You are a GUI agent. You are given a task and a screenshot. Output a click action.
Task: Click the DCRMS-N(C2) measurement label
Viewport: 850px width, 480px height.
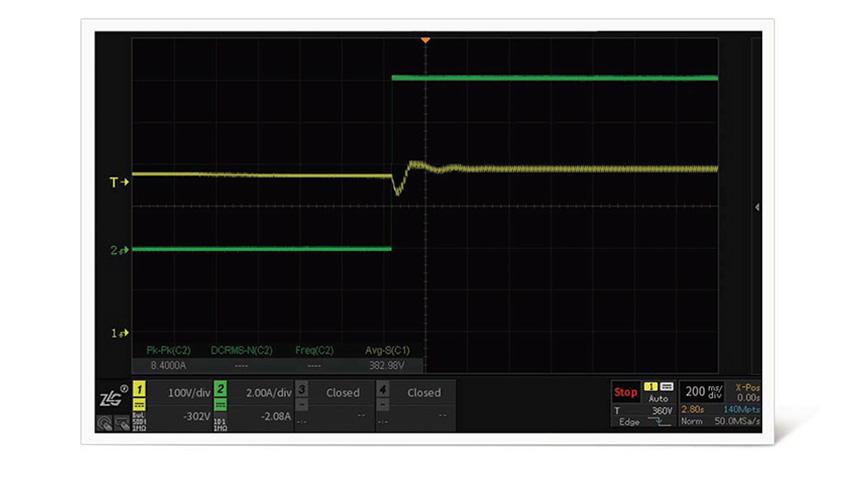242,350
